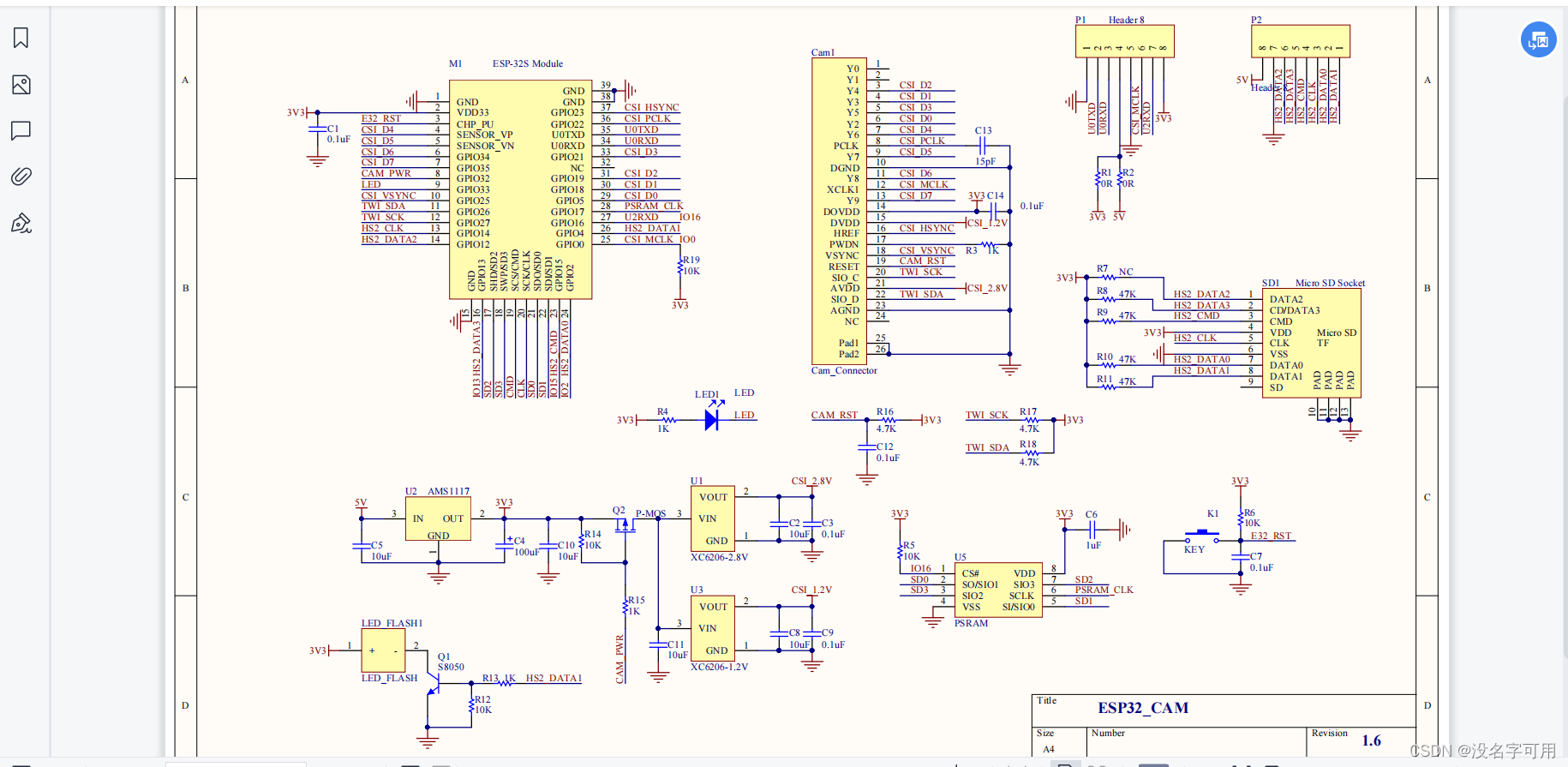Click the 'XC6206-2.8V' label
Image resolution: width=1568 pixels, height=767 pixels.
tap(719, 557)
